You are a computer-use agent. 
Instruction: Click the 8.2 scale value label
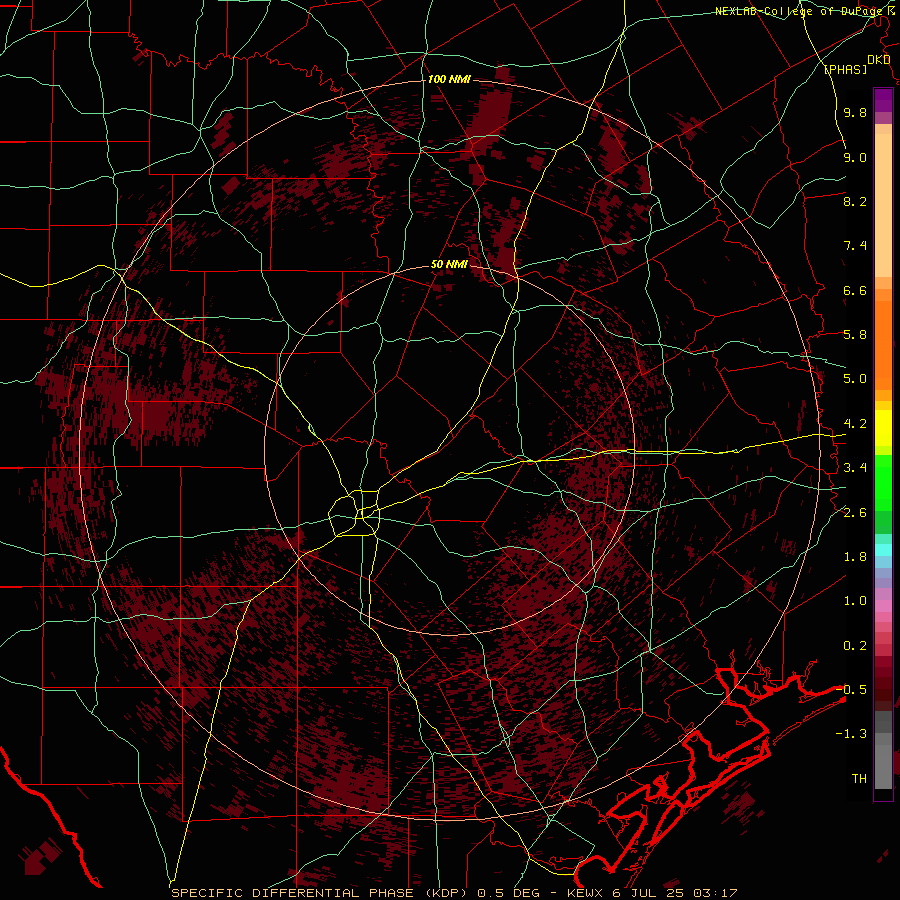855,201
